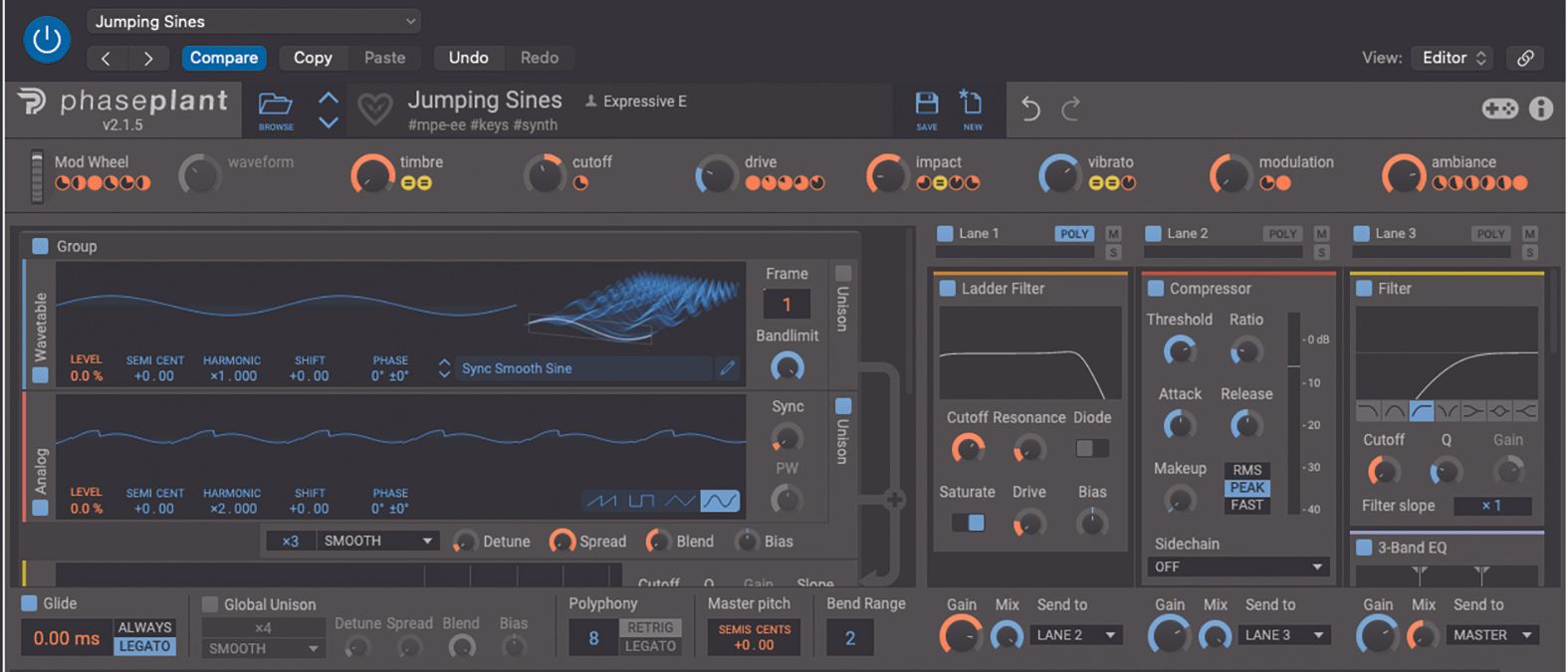
Task: Select ALWAYS glide mode
Action: pos(145,627)
